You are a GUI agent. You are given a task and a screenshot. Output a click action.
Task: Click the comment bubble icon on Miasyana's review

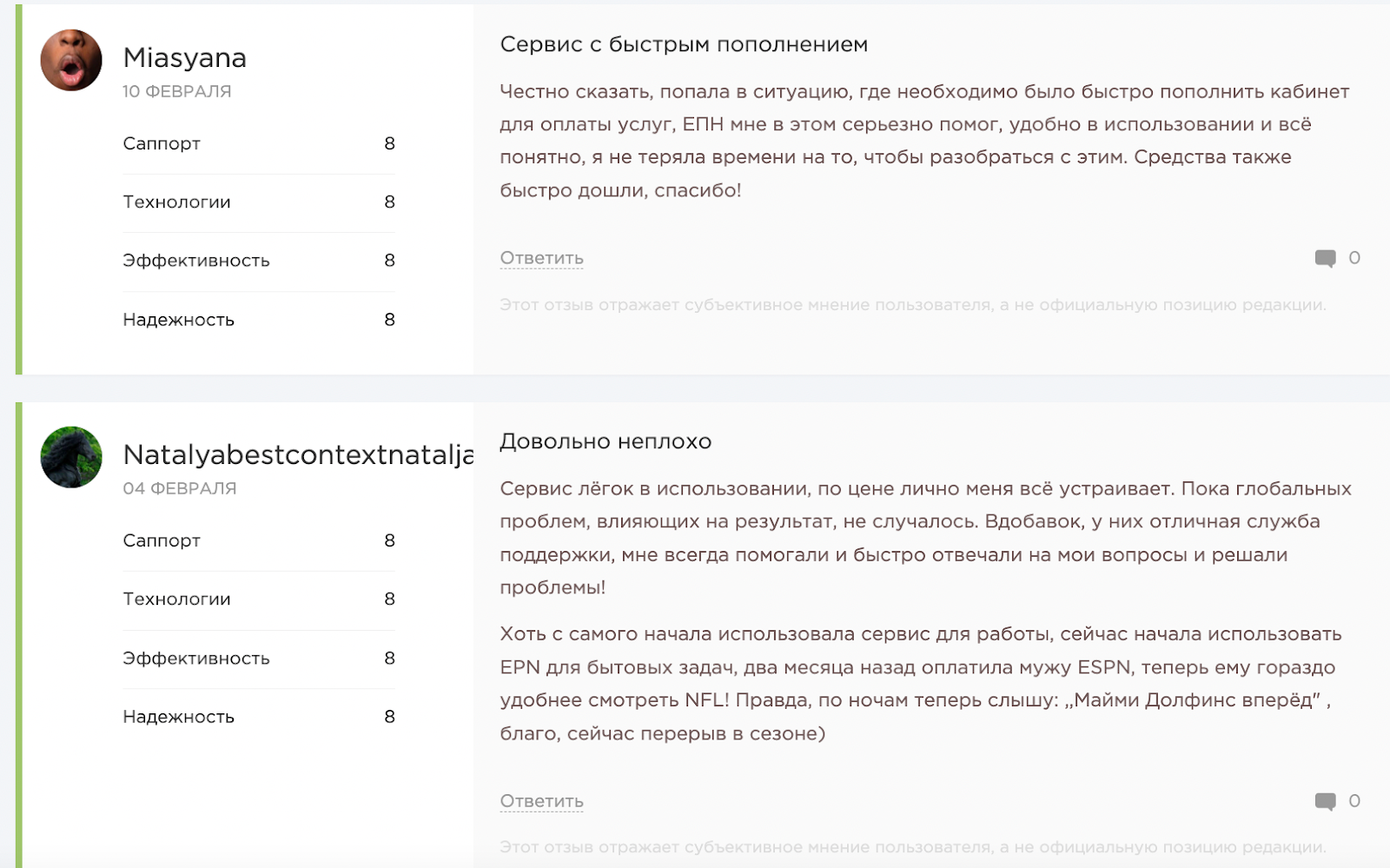point(1325,258)
